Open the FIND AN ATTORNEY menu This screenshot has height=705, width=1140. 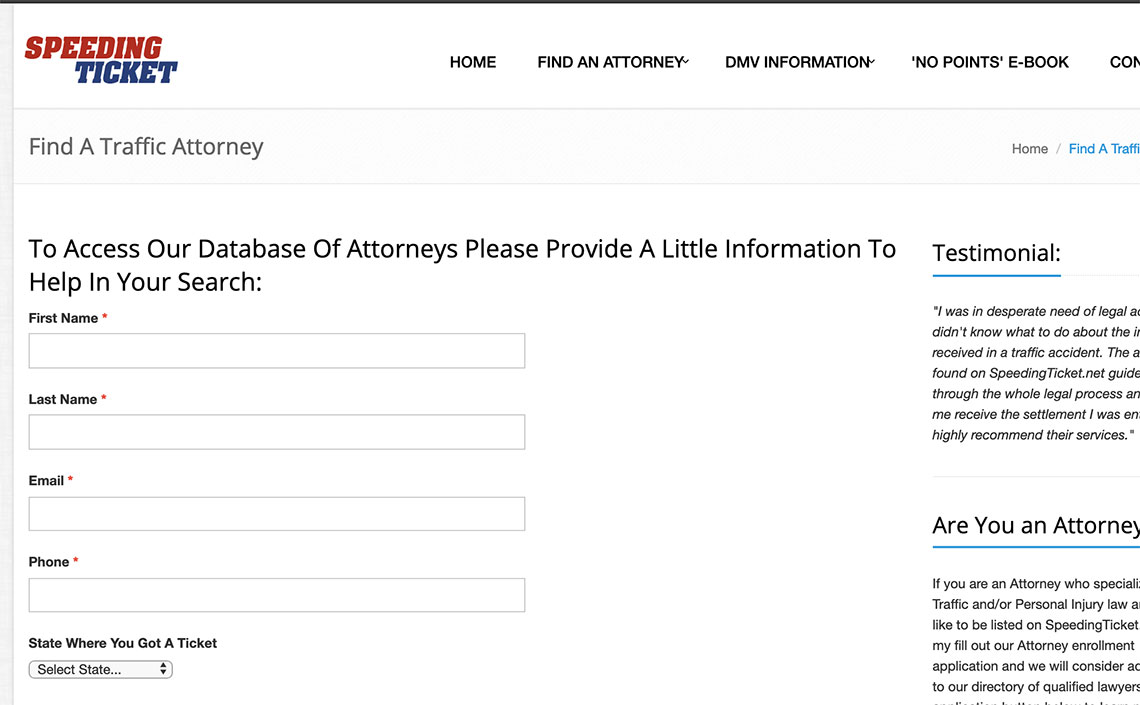coord(610,63)
